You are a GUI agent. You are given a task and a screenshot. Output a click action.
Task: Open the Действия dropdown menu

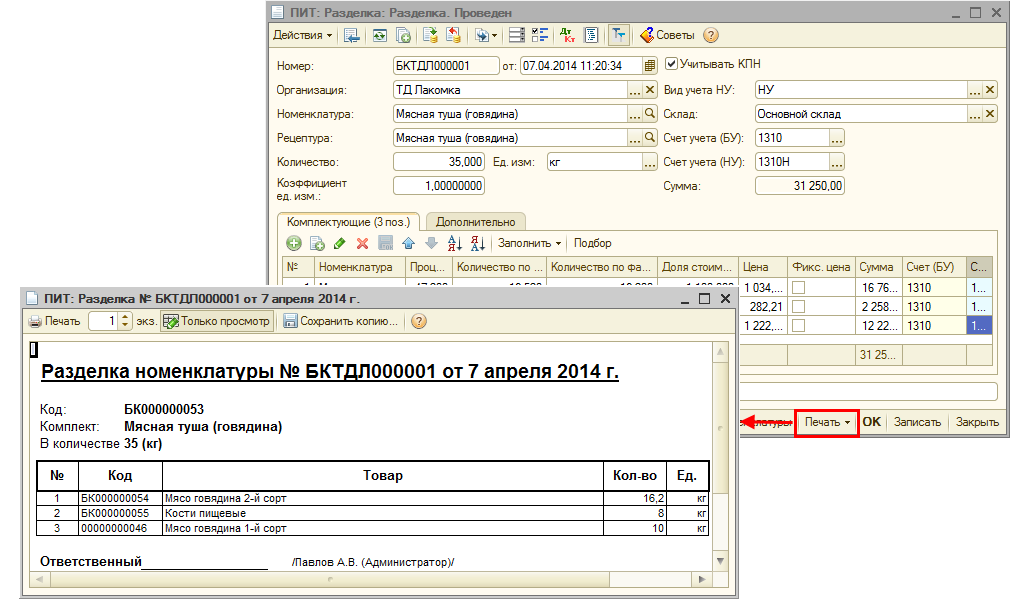[x=303, y=35]
